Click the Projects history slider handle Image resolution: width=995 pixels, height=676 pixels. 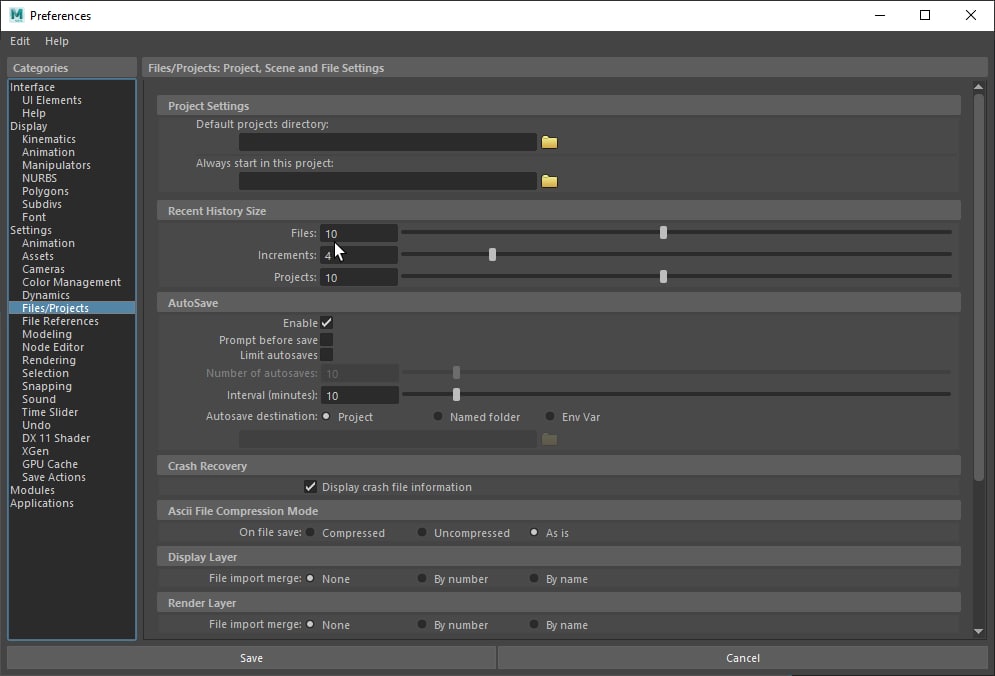click(x=663, y=277)
